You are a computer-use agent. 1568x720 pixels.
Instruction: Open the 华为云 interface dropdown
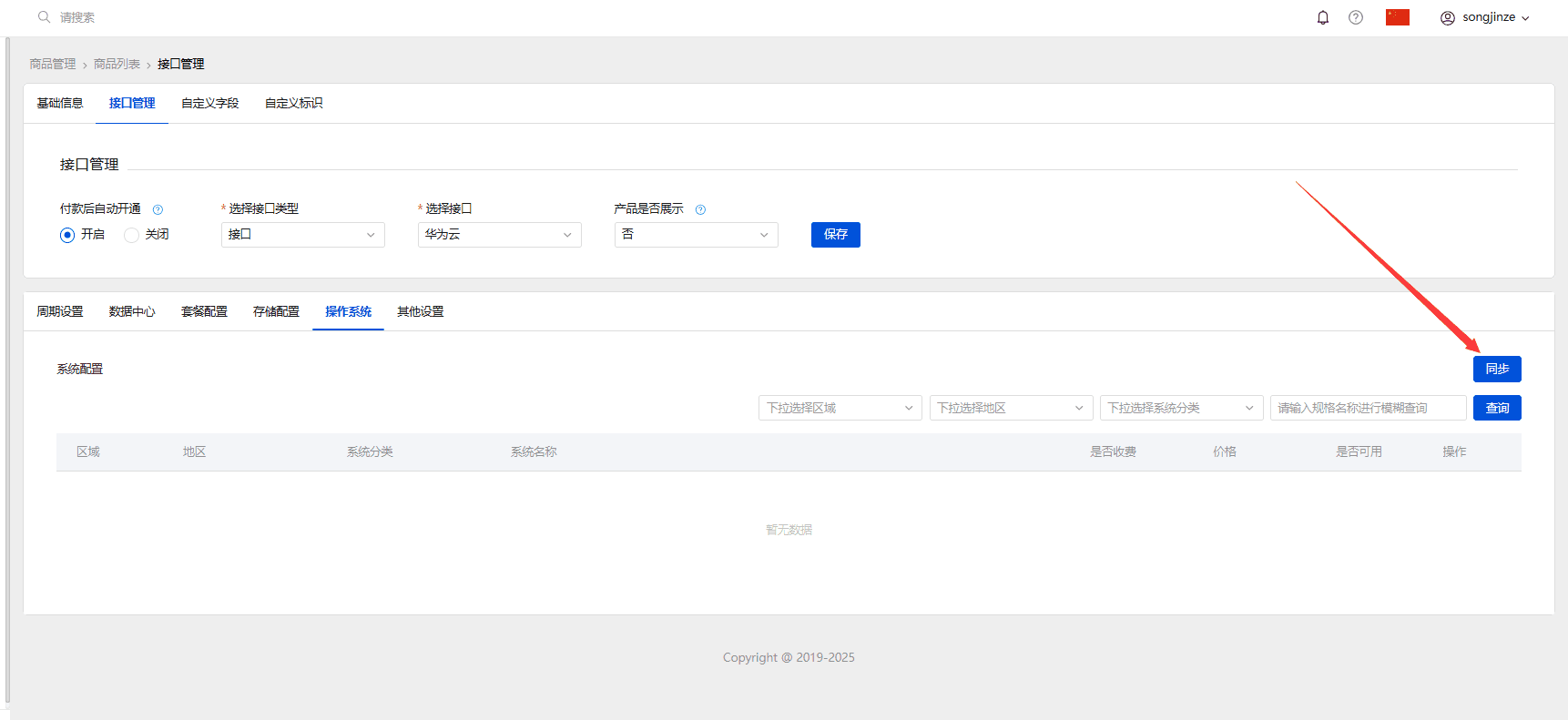click(500, 235)
